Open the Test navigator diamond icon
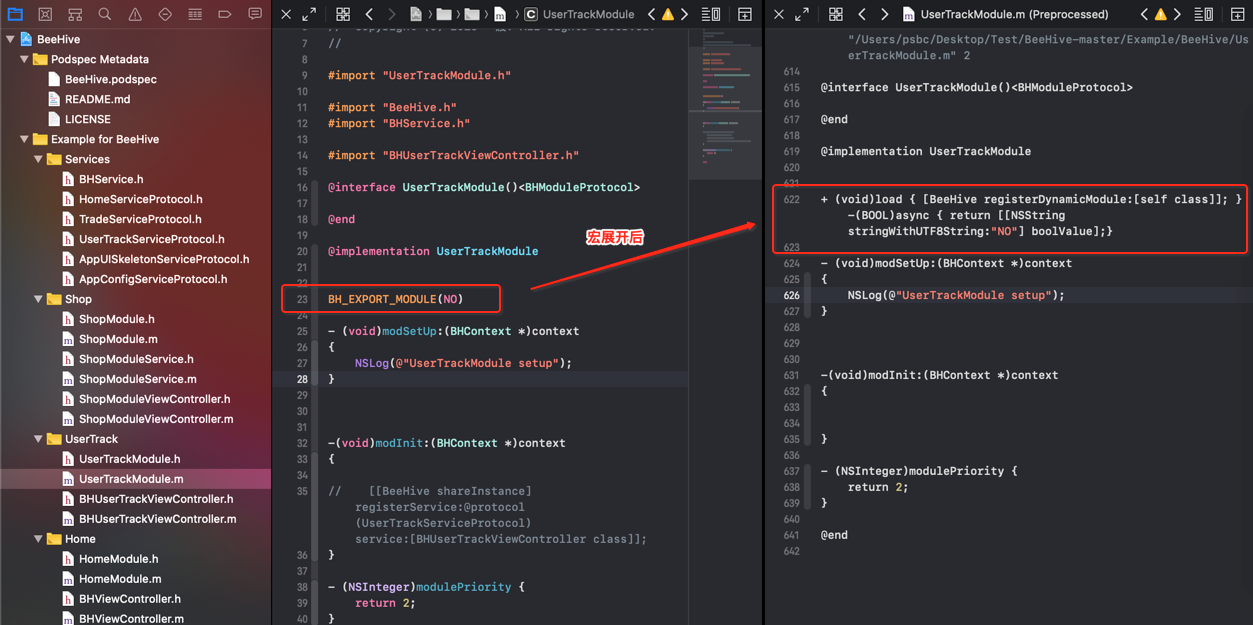The width and height of the screenshot is (1253, 625). pyautogui.click(x=165, y=14)
